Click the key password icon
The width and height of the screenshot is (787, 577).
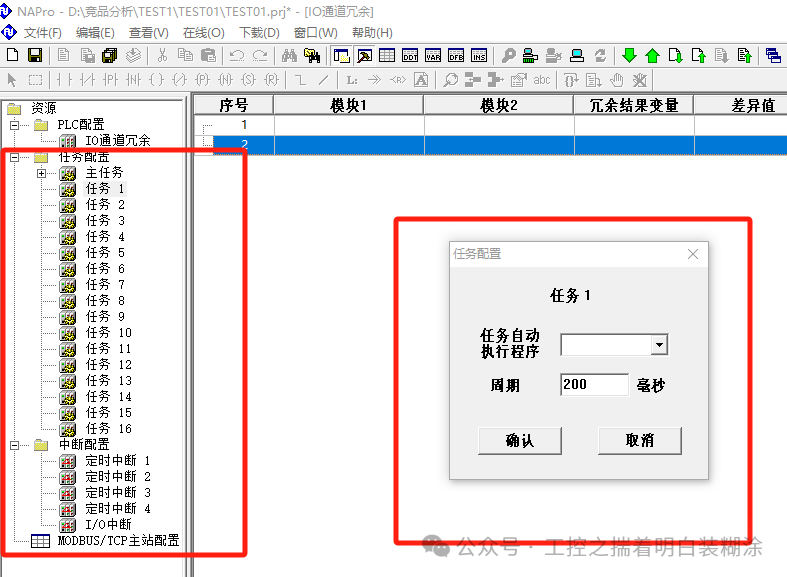pyautogui.click(x=508, y=55)
